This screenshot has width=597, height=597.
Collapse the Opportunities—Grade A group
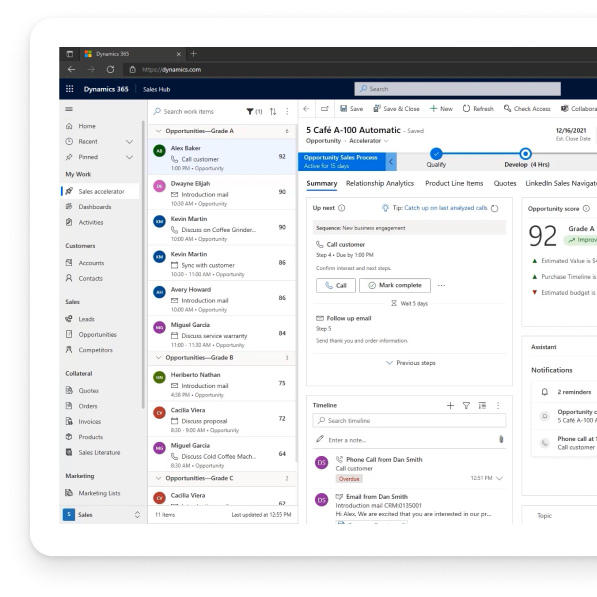158,131
